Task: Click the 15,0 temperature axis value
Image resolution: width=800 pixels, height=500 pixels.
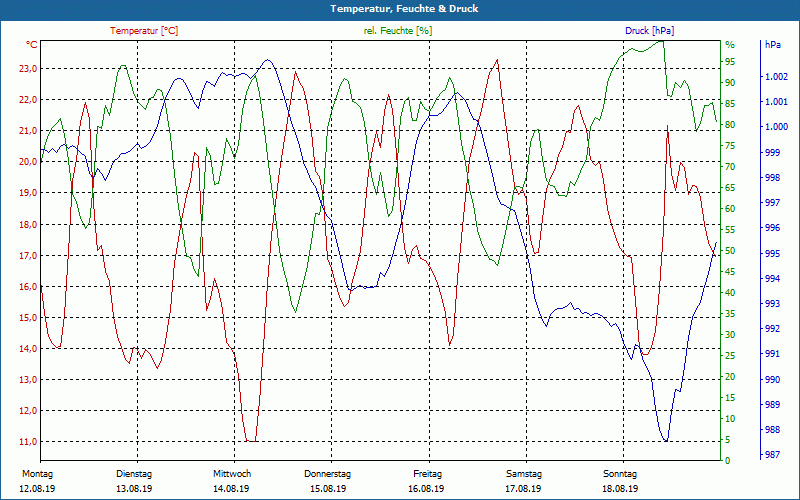Action: 28,318
